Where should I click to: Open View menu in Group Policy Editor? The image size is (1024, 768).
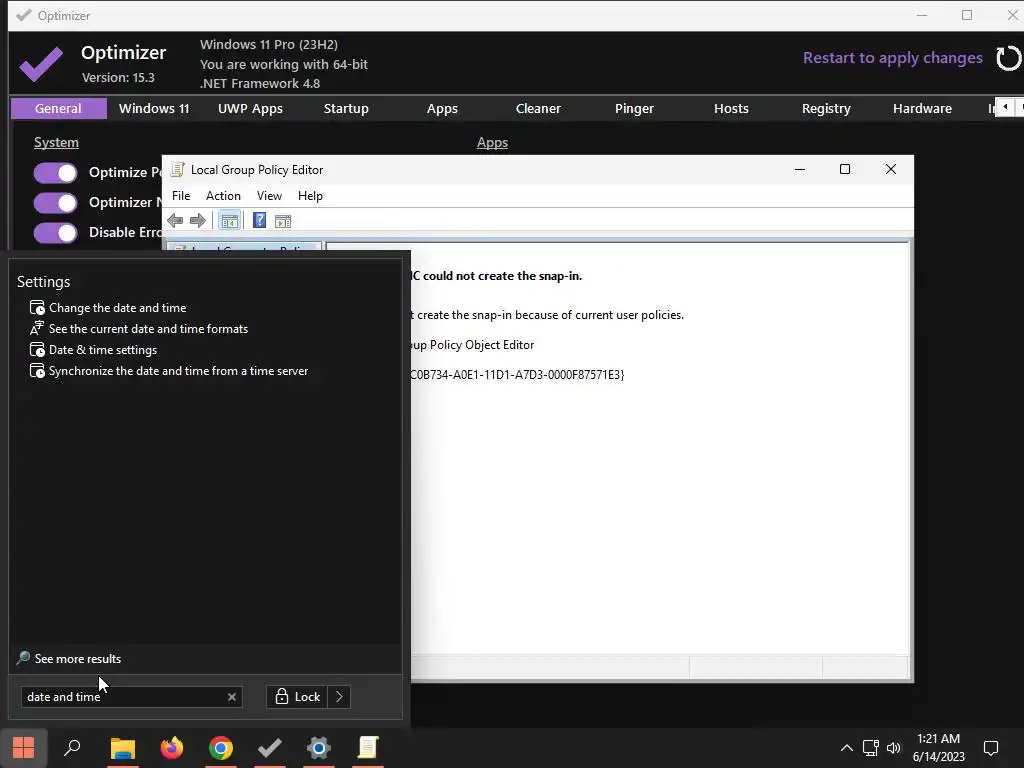269,196
